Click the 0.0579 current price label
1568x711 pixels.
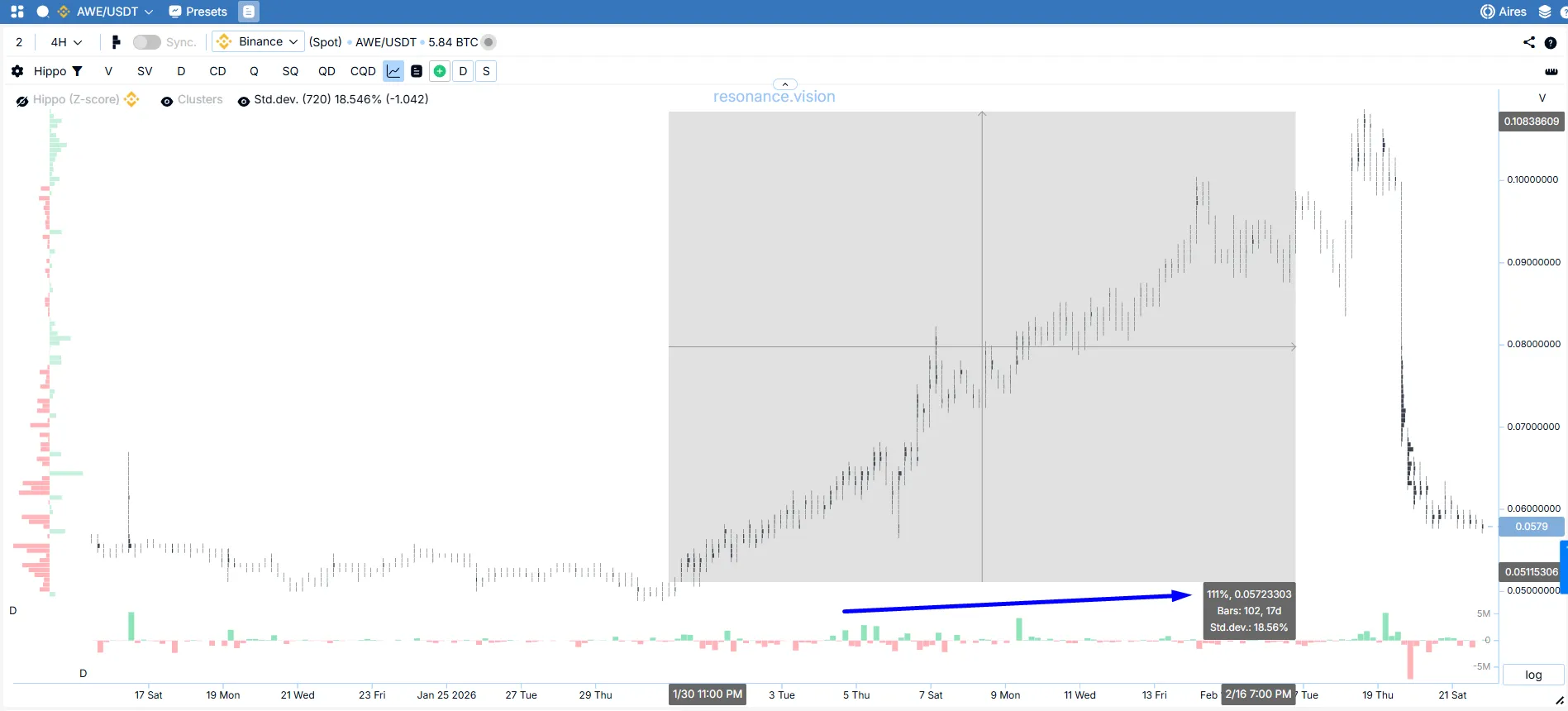click(1531, 527)
